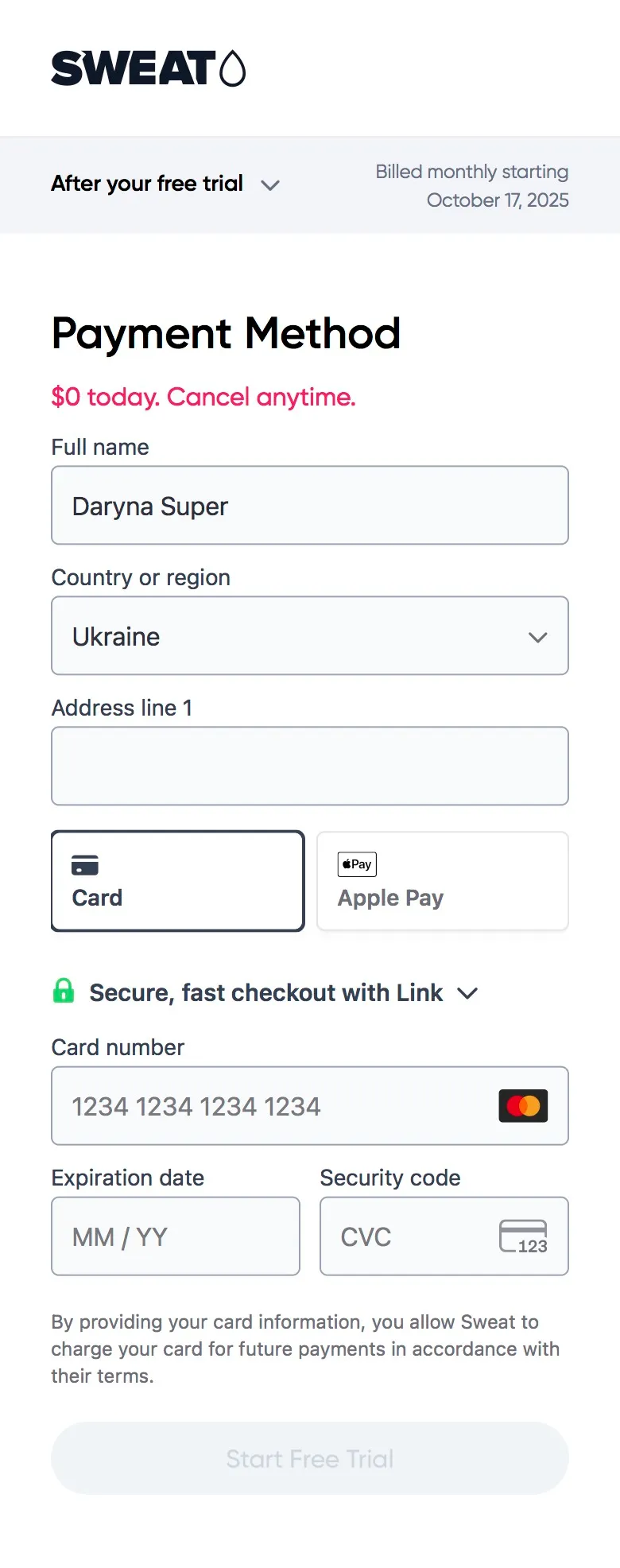Expand the After your free trial chevron
The height and width of the screenshot is (1568, 620).
(270, 185)
